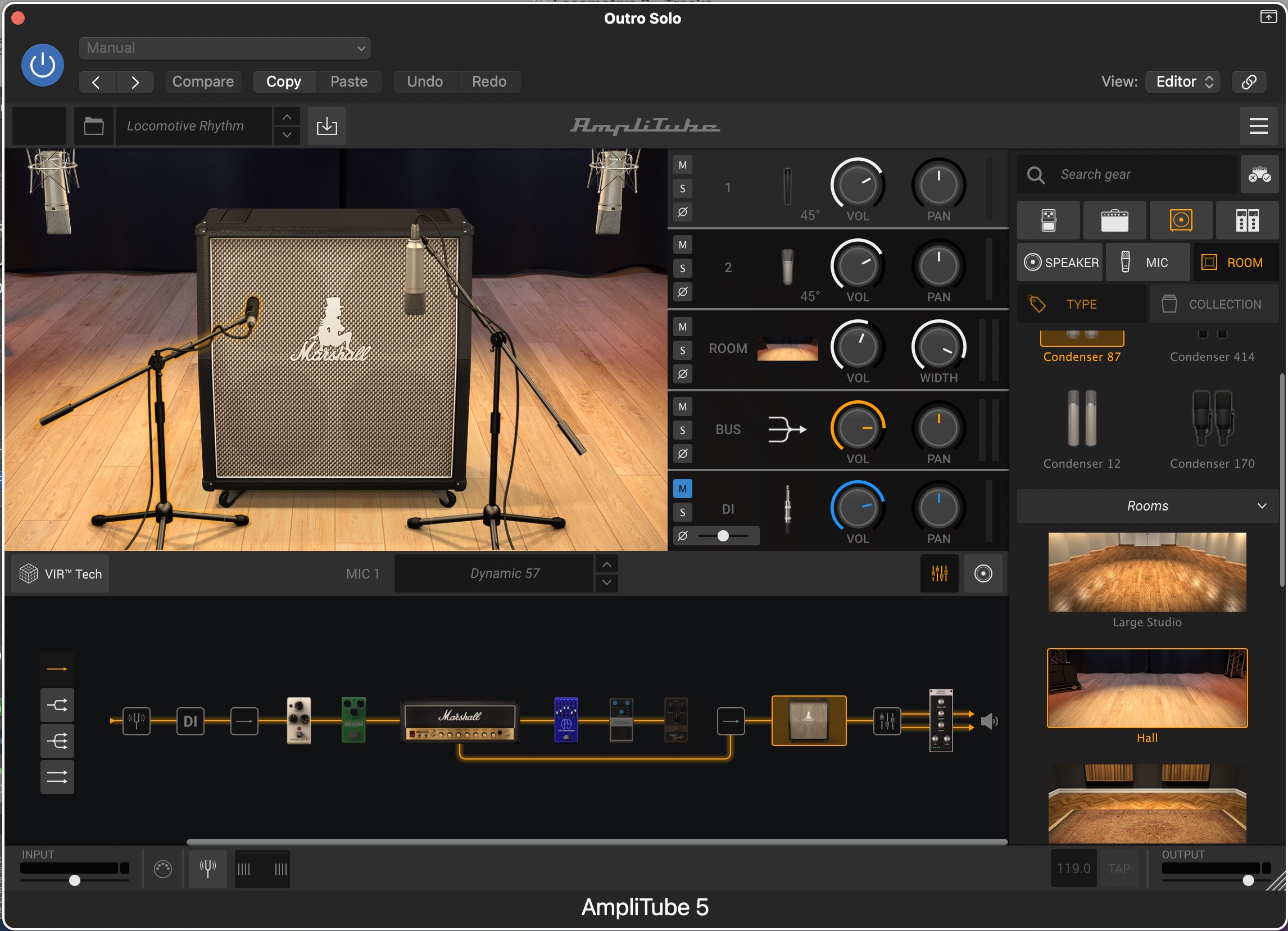Open the Manual preset dropdown
1288x931 pixels.
coord(224,48)
